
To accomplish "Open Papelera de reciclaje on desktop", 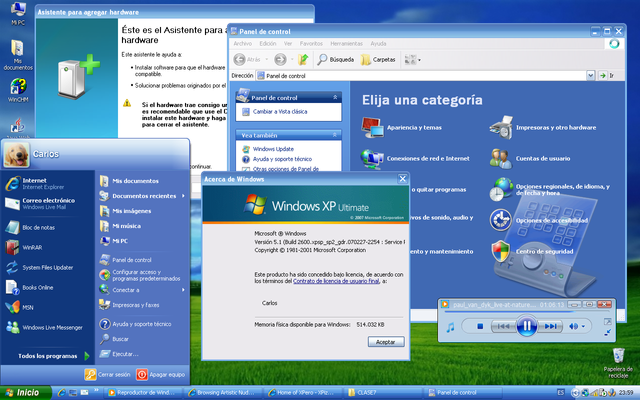I will (618, 363).
